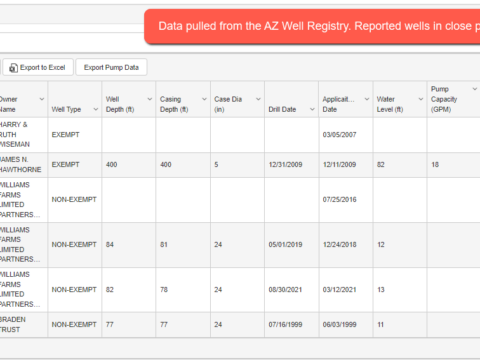
Task: Click the Export Pump Data button
Action: click(x=111, y=67)
